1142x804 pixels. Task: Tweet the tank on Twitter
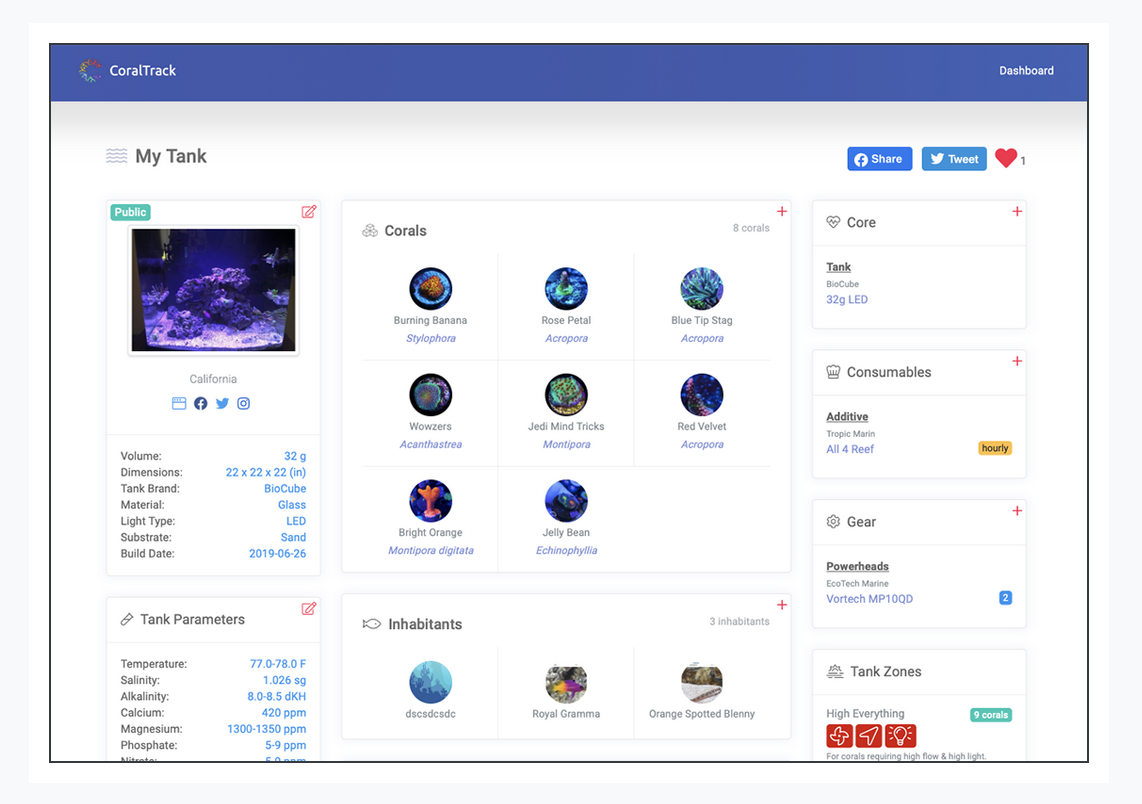tap(954, 159)
